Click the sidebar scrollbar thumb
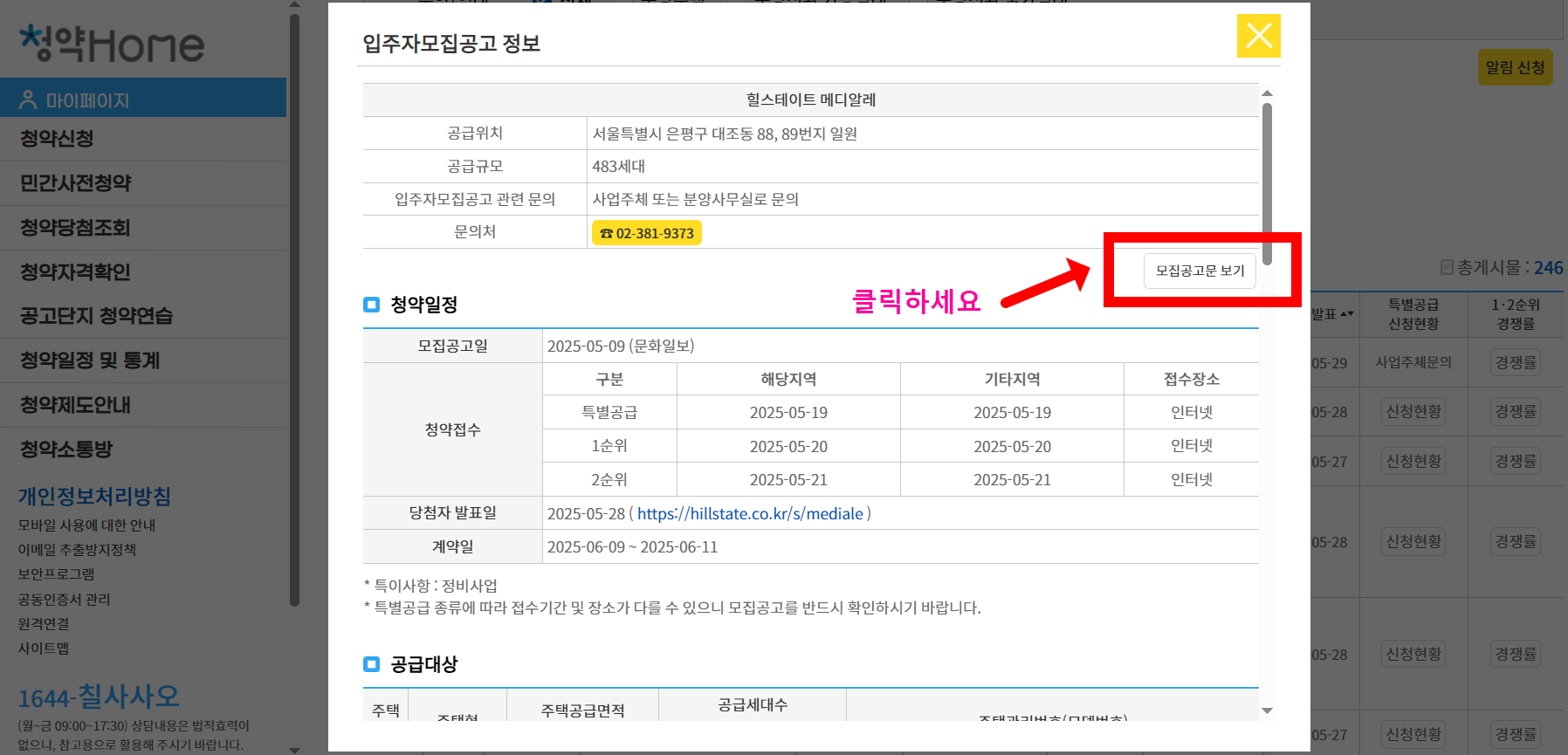The width and height of the screenshot is (1568, 755). 294,310
